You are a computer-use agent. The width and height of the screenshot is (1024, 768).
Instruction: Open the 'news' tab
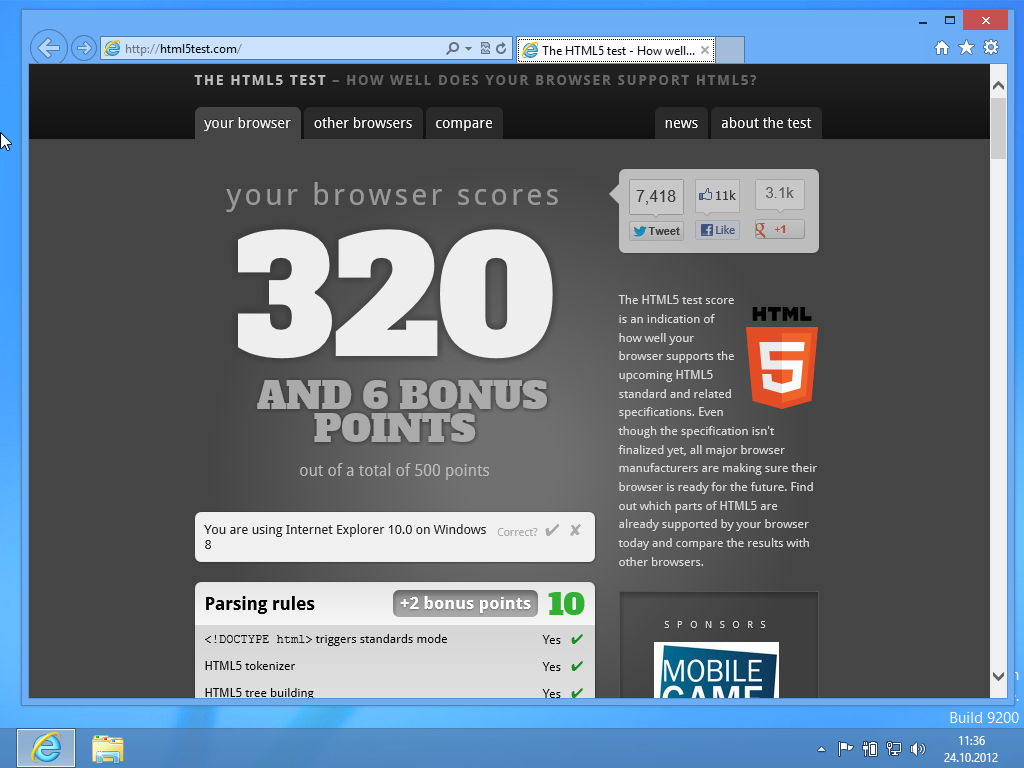[x=681, y=123]
